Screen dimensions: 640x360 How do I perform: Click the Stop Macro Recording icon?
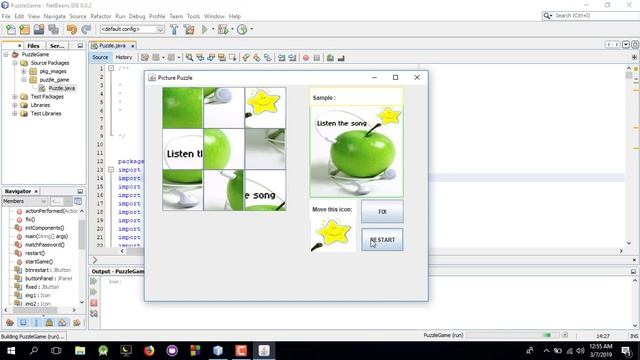click(317, 58)
